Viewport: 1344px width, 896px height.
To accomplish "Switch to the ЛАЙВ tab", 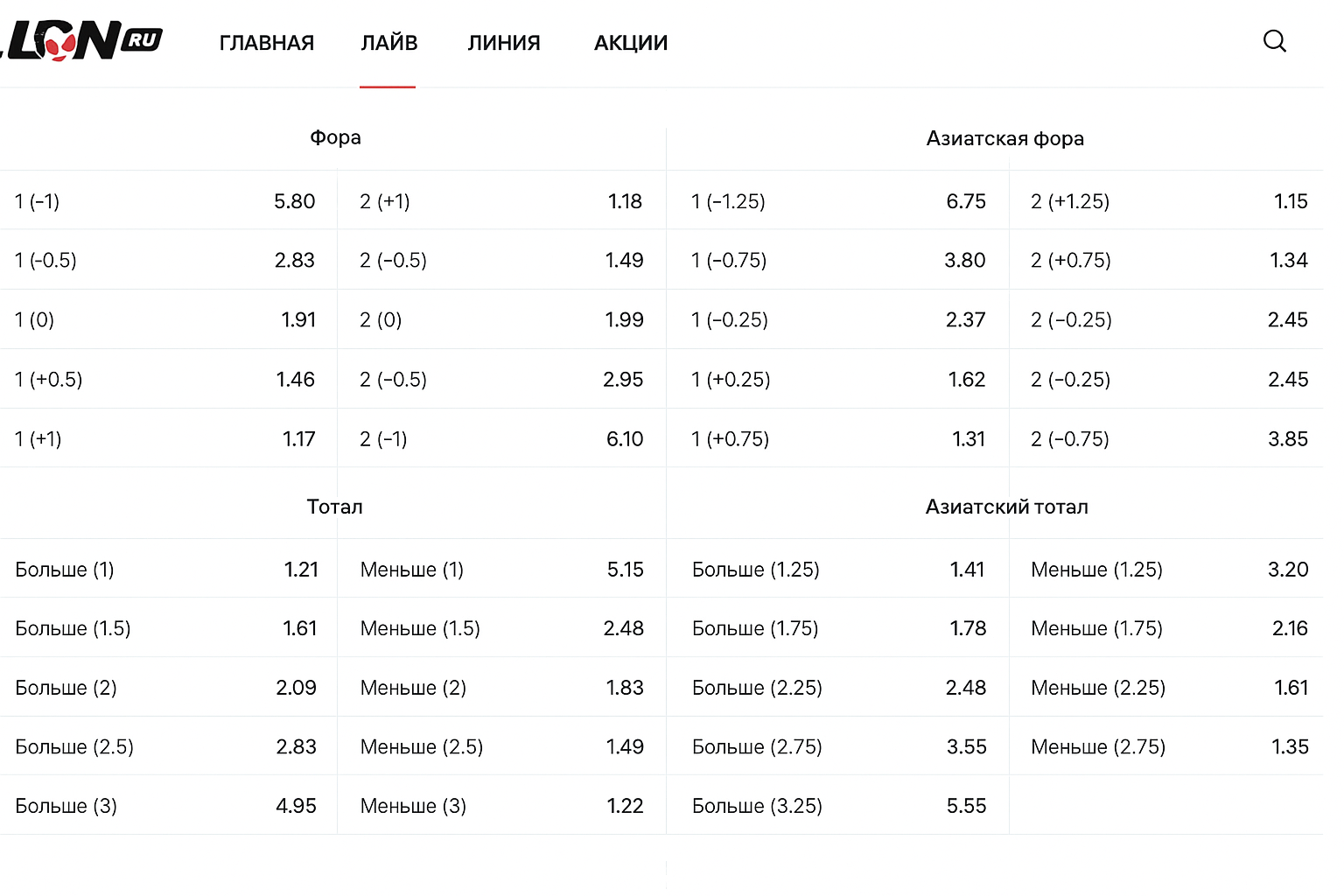I will (x=388, y=43).
